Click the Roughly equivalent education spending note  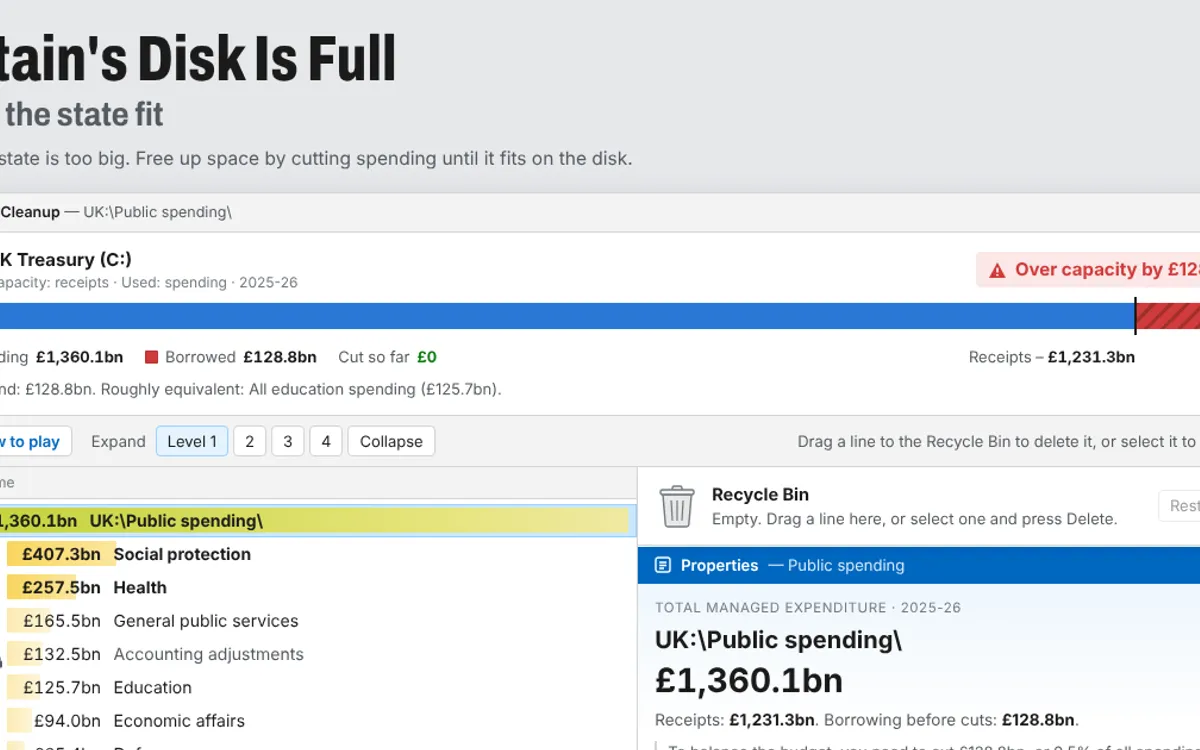[x=301, y=389]
